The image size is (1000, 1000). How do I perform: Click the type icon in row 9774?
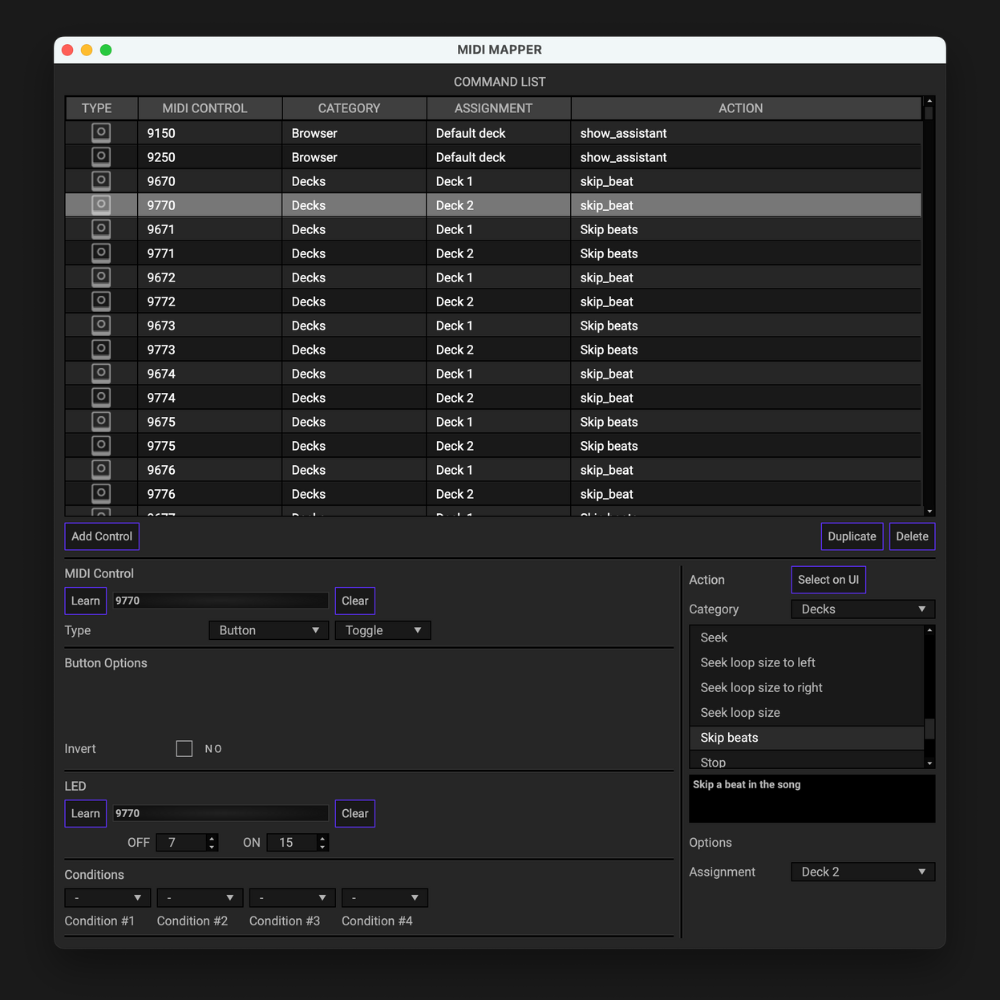[x=101, y=398]
